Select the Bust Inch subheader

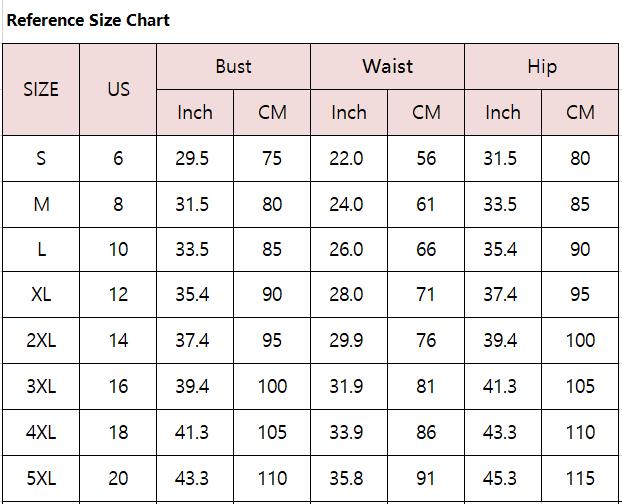[195, 112]
